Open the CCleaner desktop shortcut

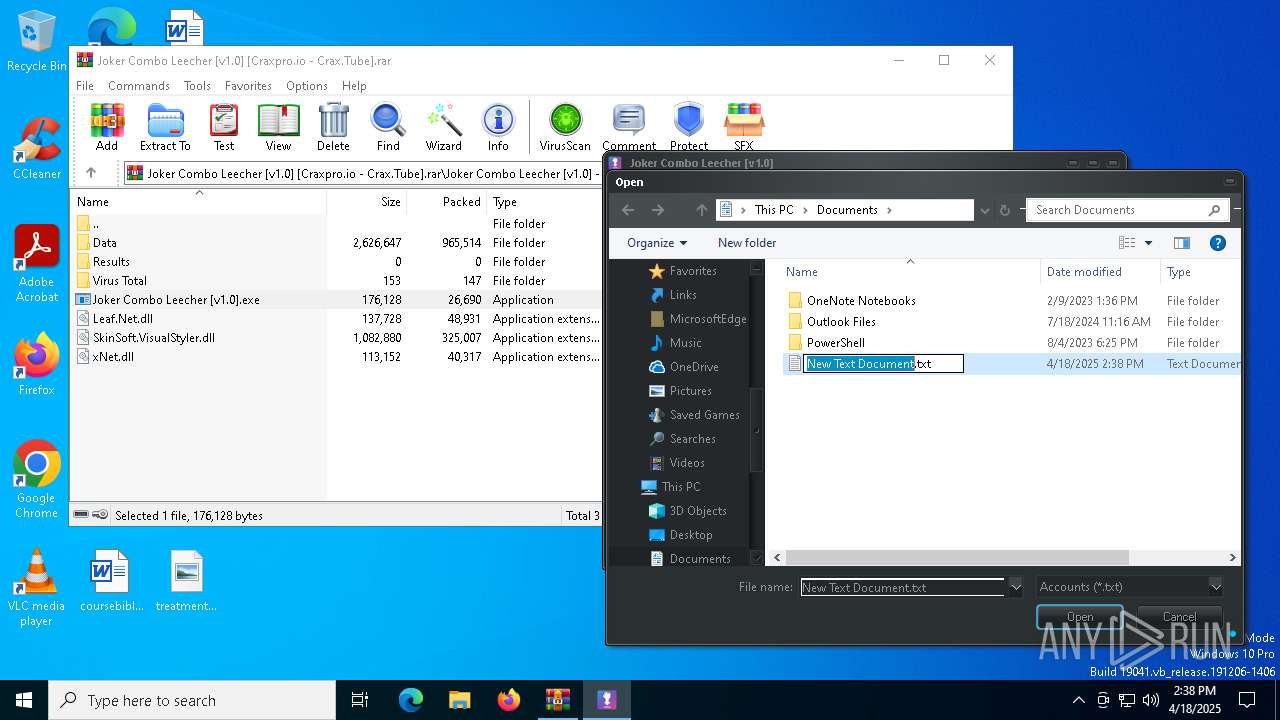pos(36,148)
